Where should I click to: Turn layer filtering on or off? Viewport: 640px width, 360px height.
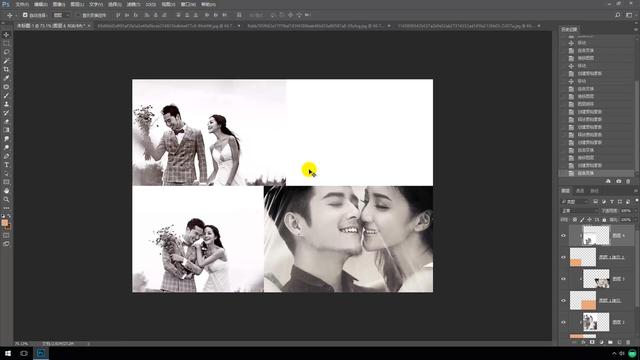coord(636,201)
